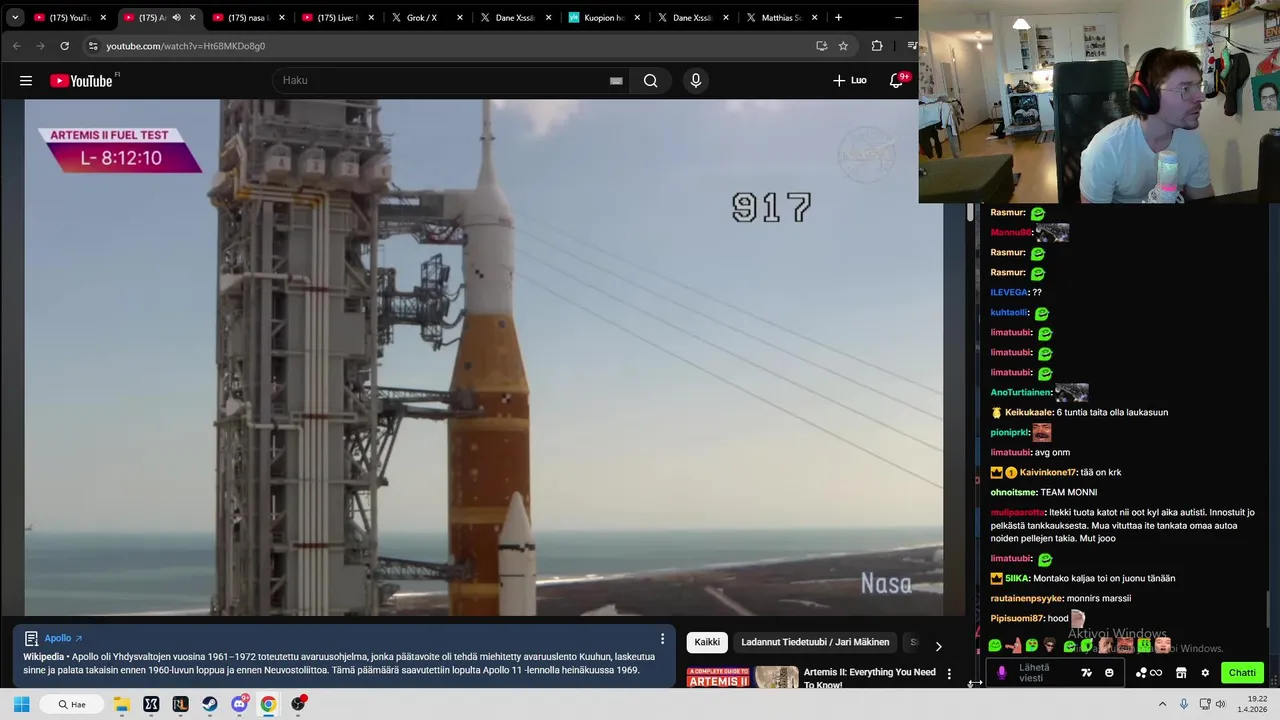This screenshot has height=720, width=1280.
Task: Open the YouTube guide hamburger menu
Action: click(x=26, y=81)
